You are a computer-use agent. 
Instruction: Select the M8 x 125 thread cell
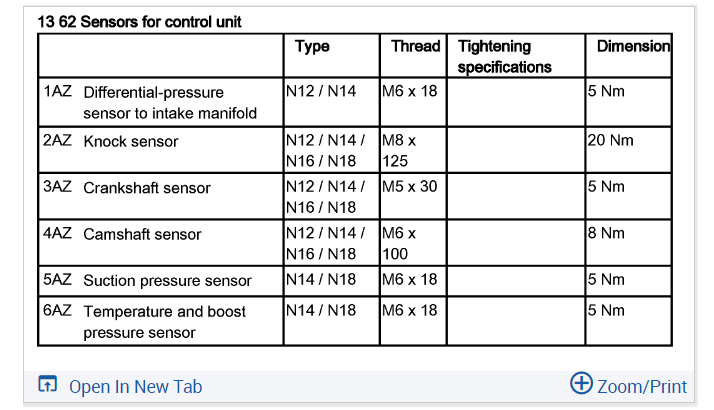click(x=399, y=150)
